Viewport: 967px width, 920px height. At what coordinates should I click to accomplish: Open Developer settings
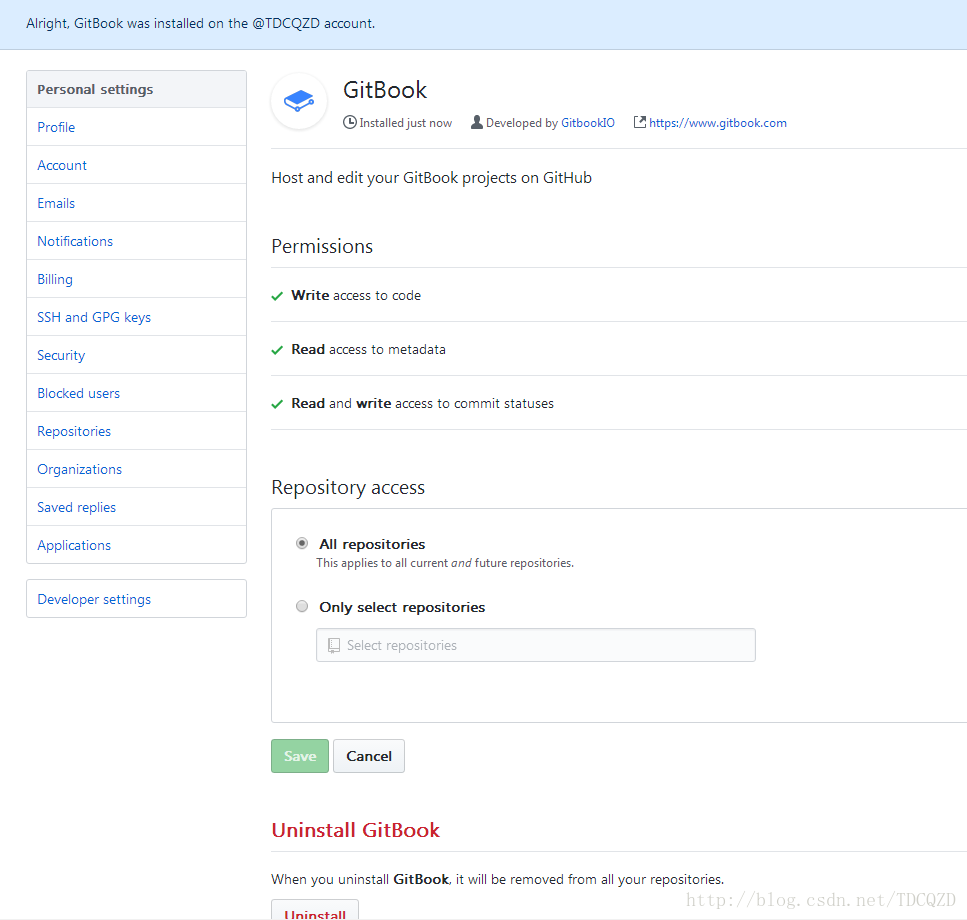tap(136, 599)
